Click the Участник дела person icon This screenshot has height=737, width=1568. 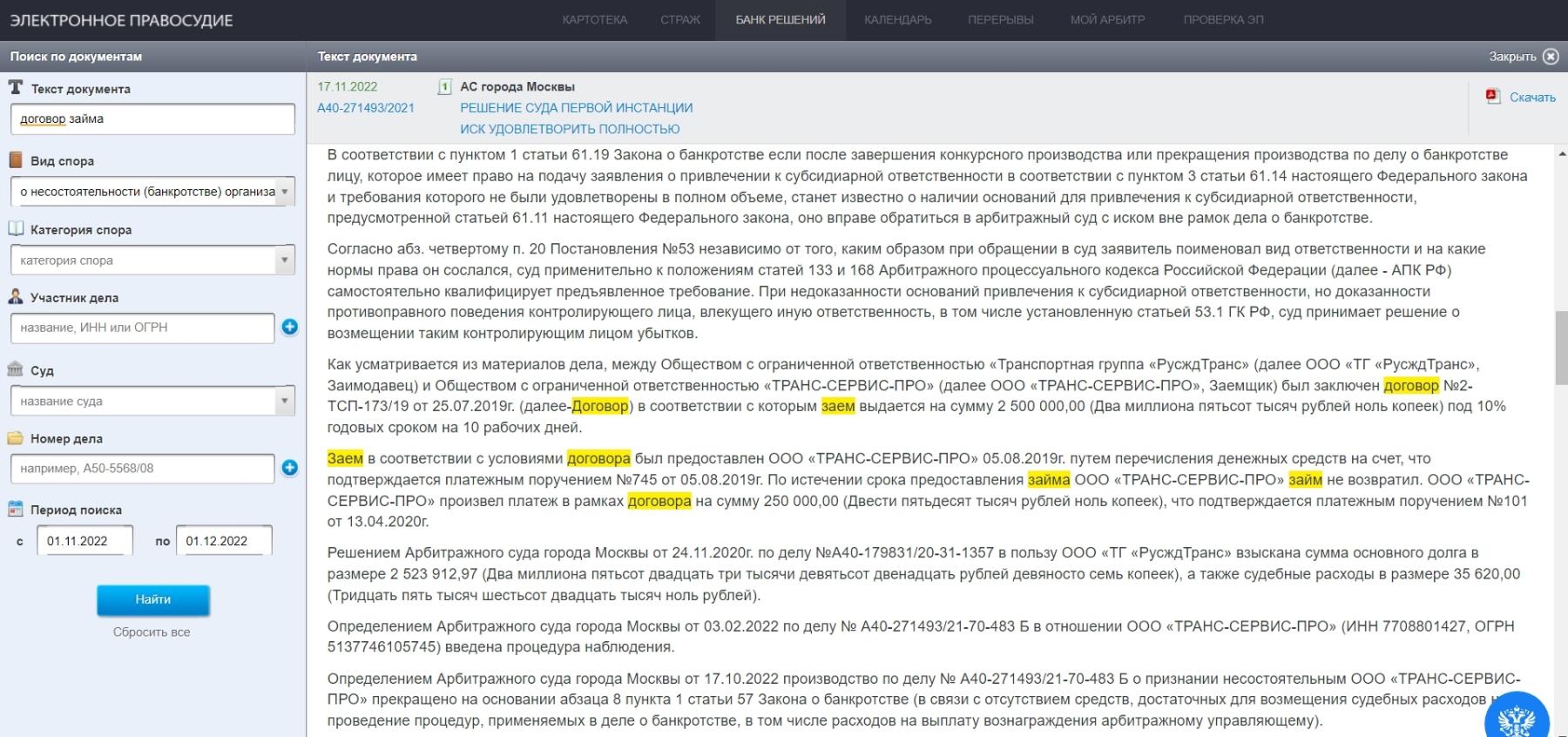[16, 297]
